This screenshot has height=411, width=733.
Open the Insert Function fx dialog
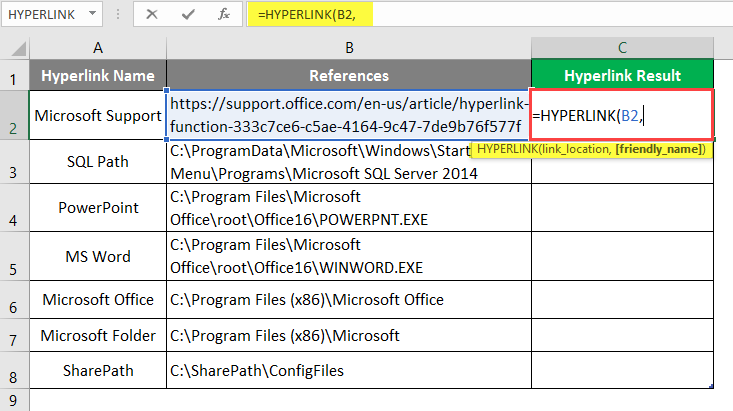[224, 14]
